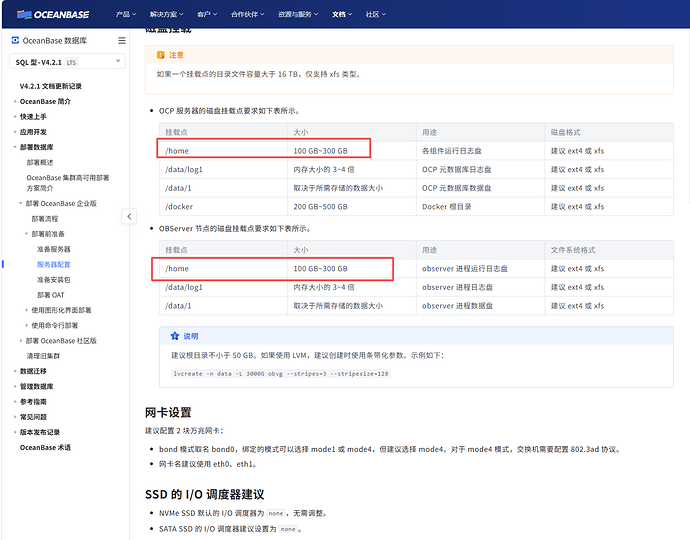Image resolution: width=690 pixels, height=540 pixels.
Task: Expand the 应用开发 section
Action: click(15, 132)
